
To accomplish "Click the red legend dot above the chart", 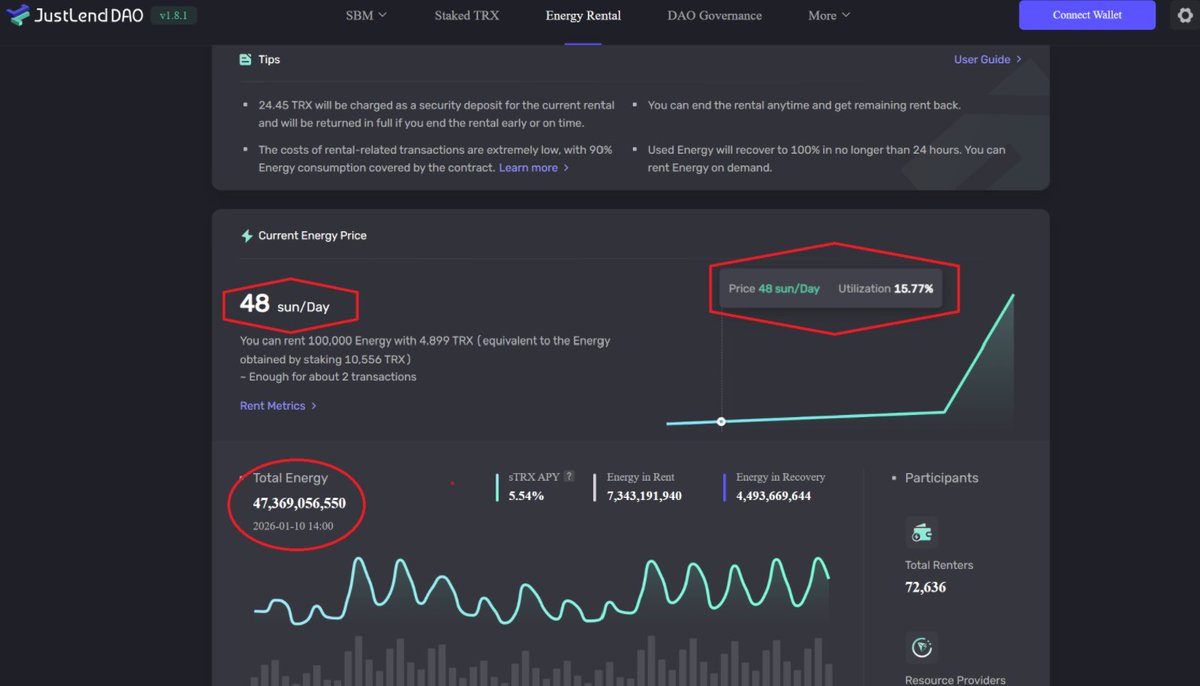I will tap(452, 483).
